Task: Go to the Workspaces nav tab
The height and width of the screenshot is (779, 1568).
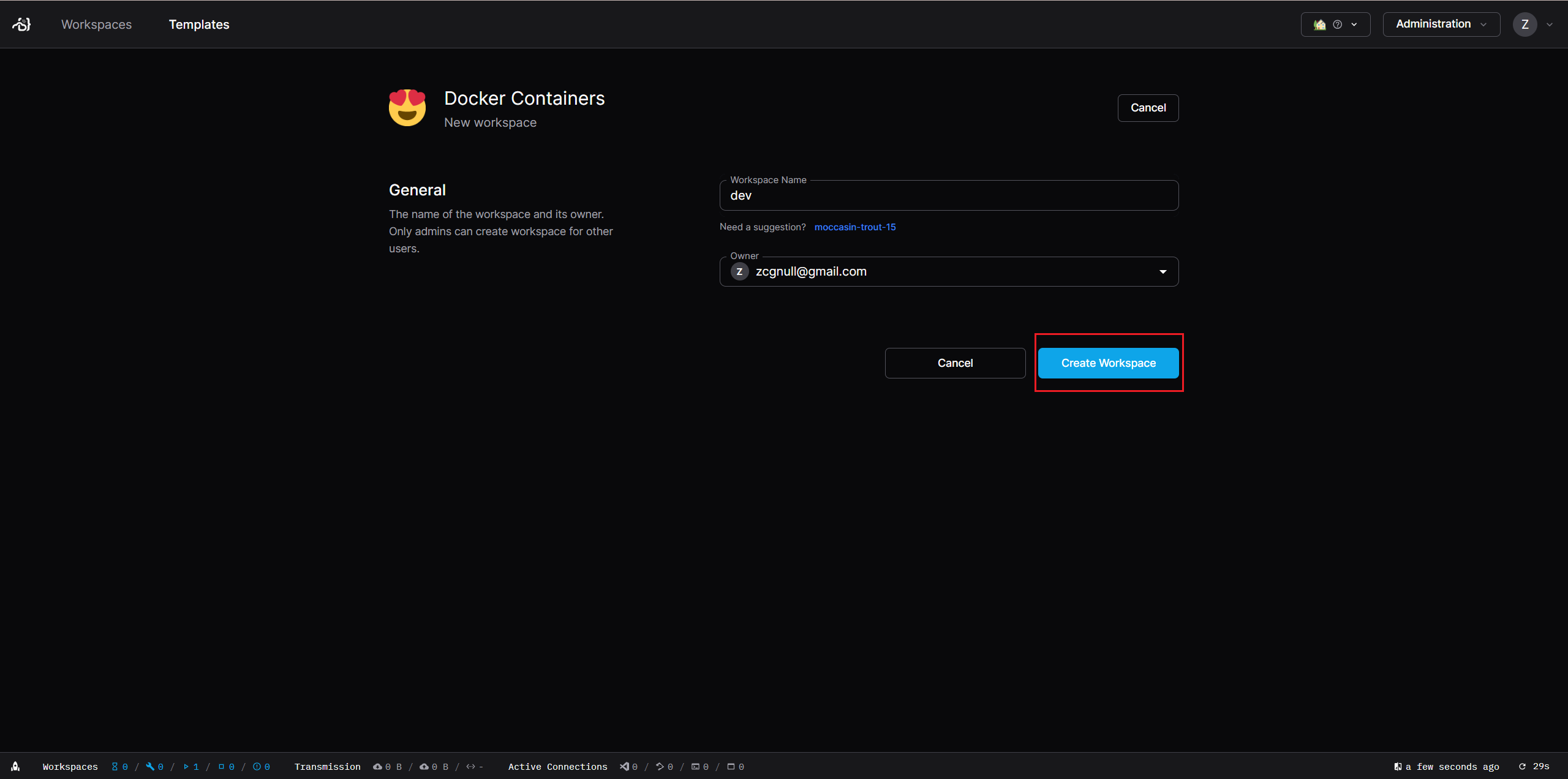Action: point(96,24)
